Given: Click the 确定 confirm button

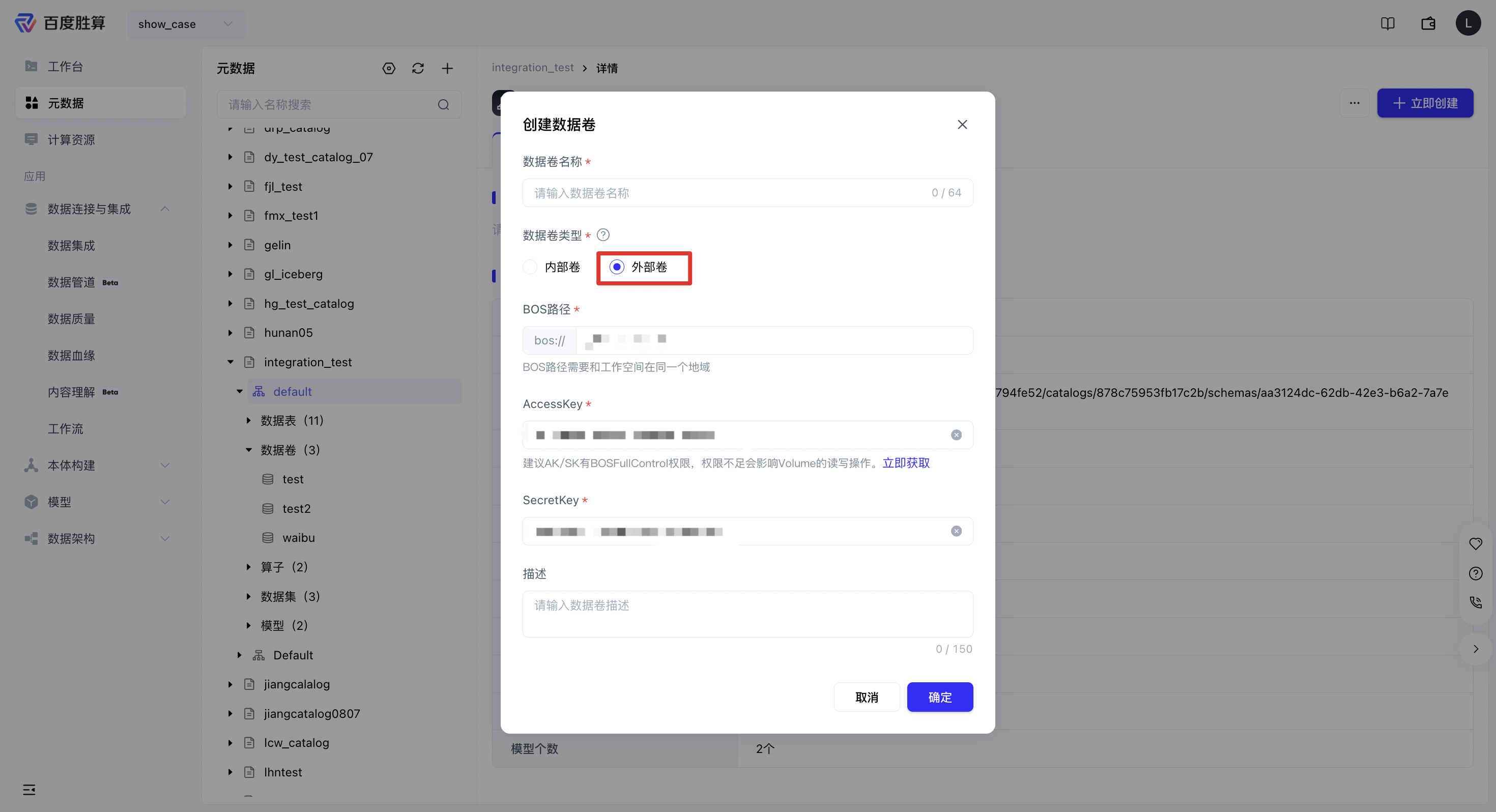Looking at the screenshot, I should click(x=940, y=697).
